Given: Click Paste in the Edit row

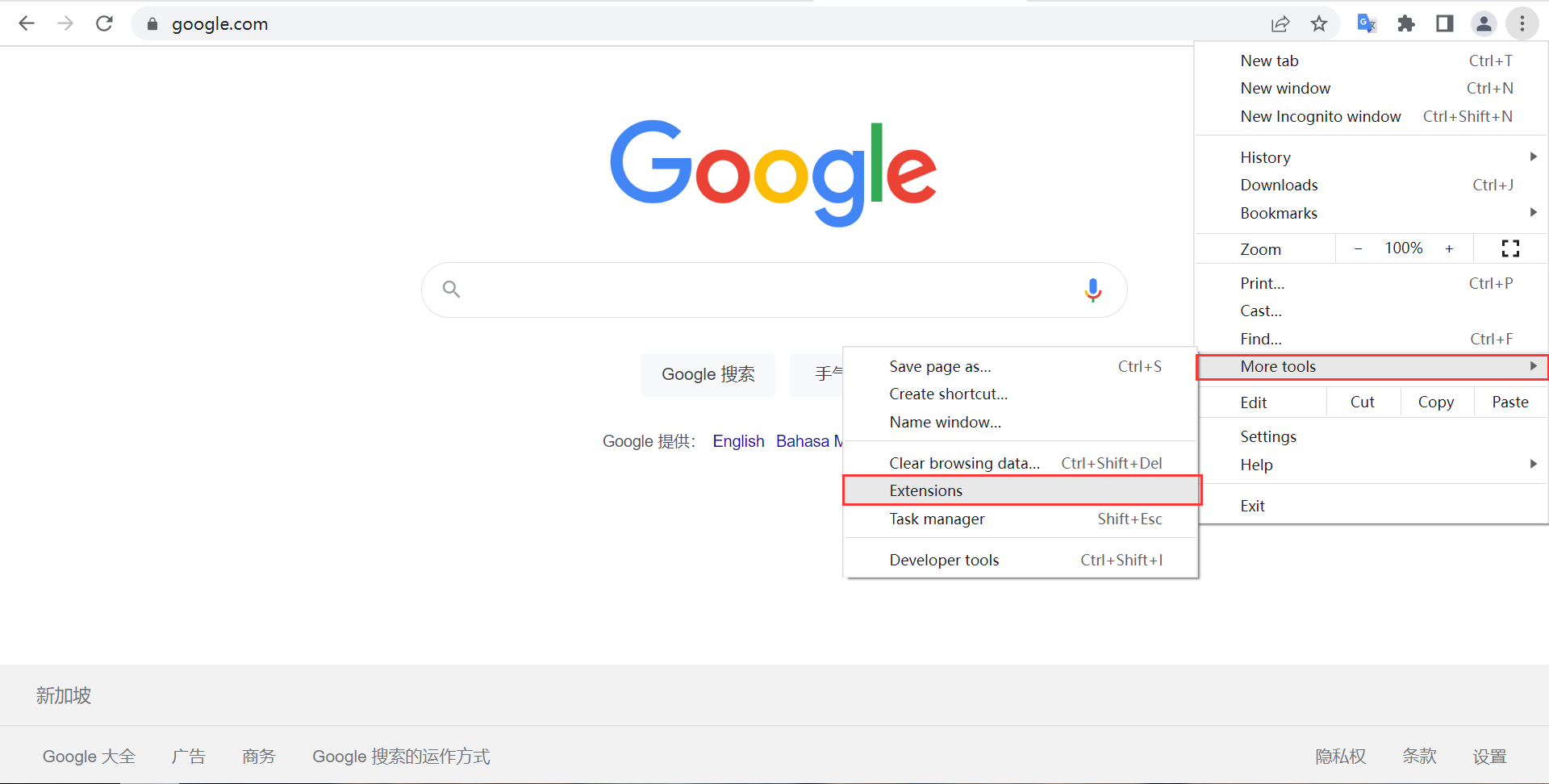Looking at the screenshot, I should pos(1510,402).
